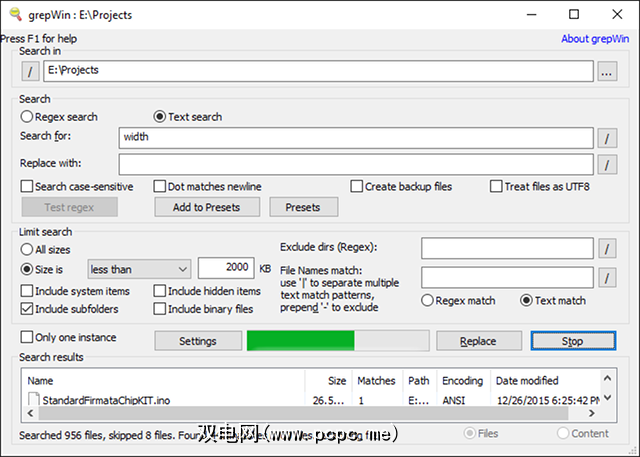This screenshot has height=457, width=640.
Task: Click the Search for input containing width
Action: [x=356, y=138]
